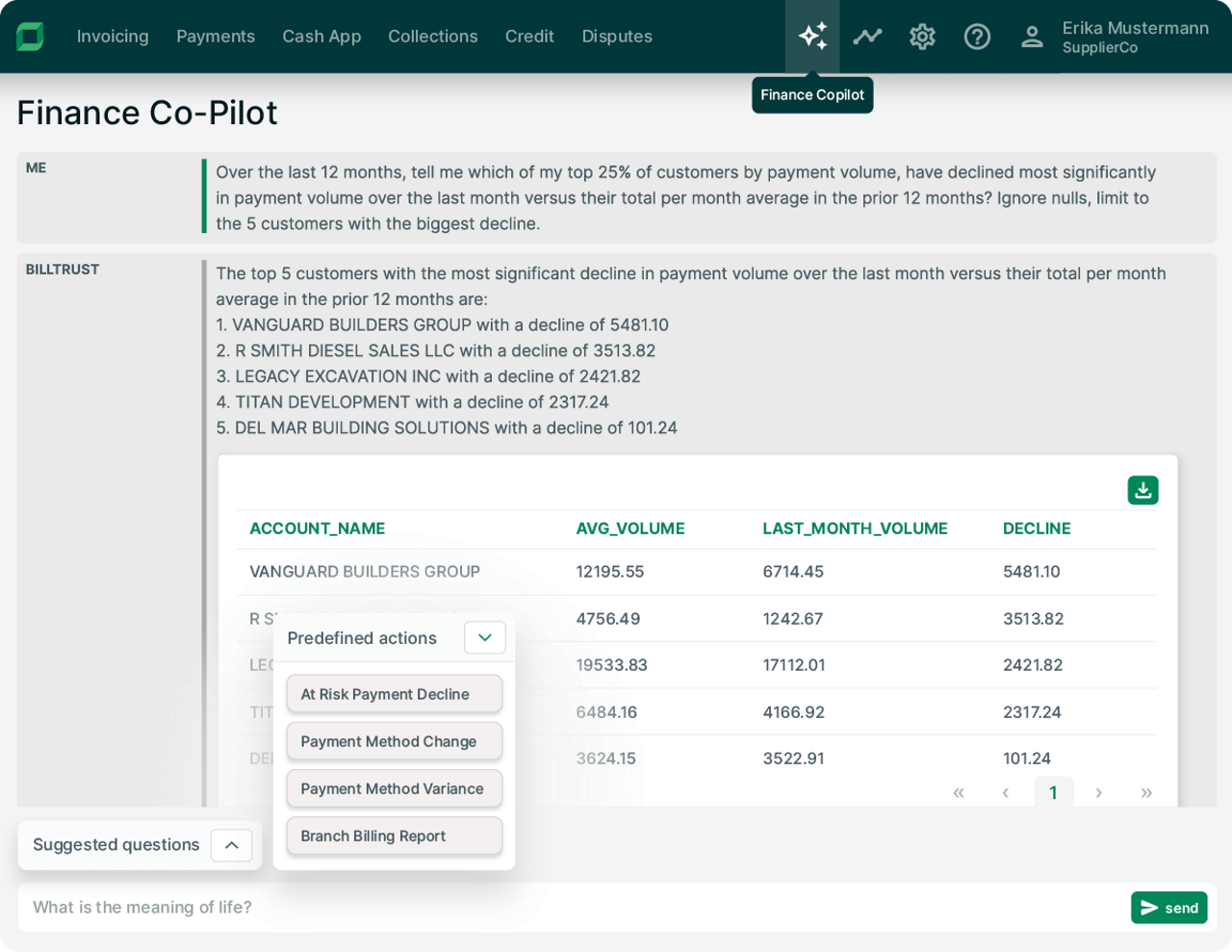Collapse the Suggested questions panel
1232x952 pixels.
[x=231, y=844]
